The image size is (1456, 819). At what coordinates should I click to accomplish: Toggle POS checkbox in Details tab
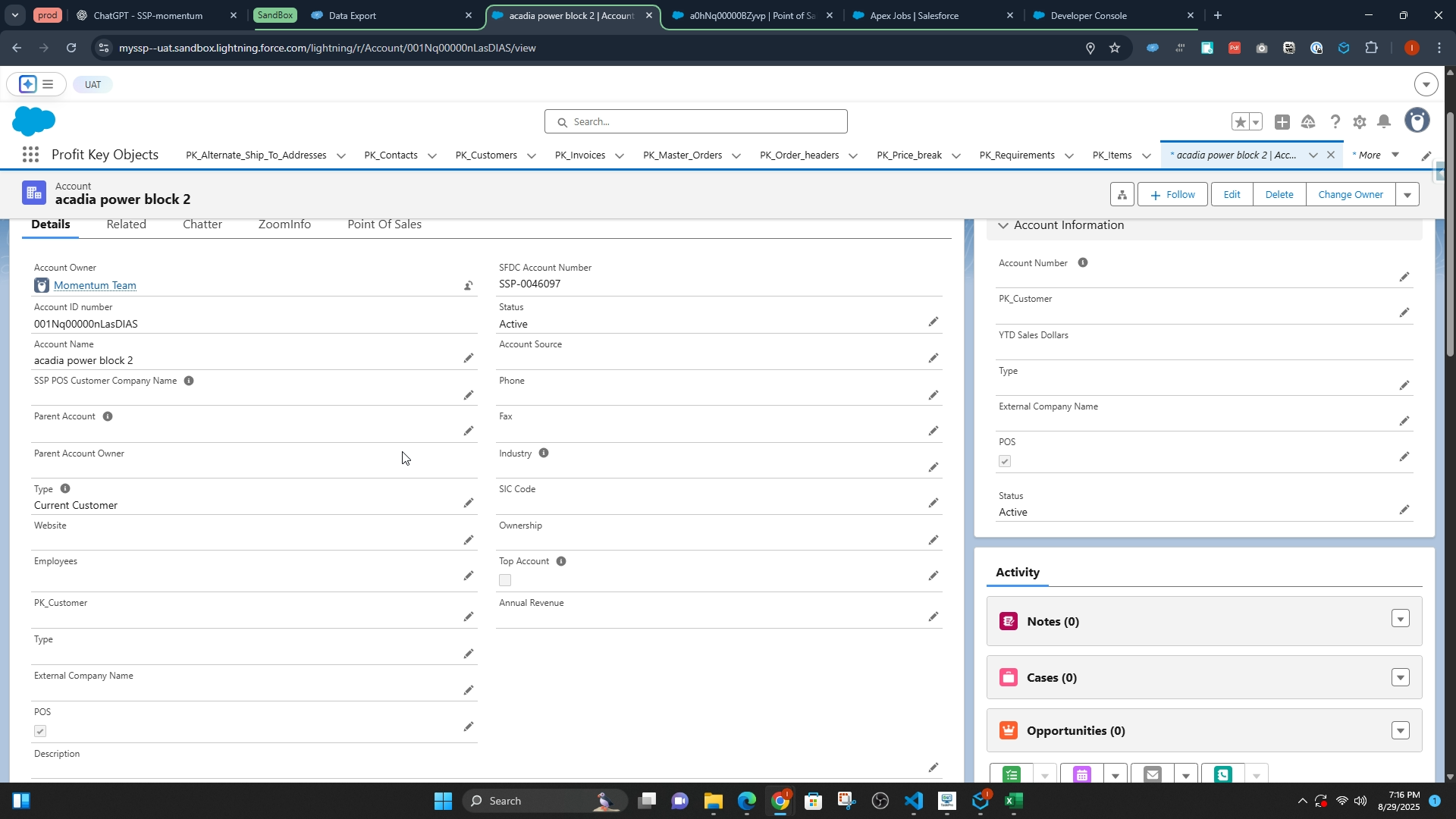click(x=40, y=731)
